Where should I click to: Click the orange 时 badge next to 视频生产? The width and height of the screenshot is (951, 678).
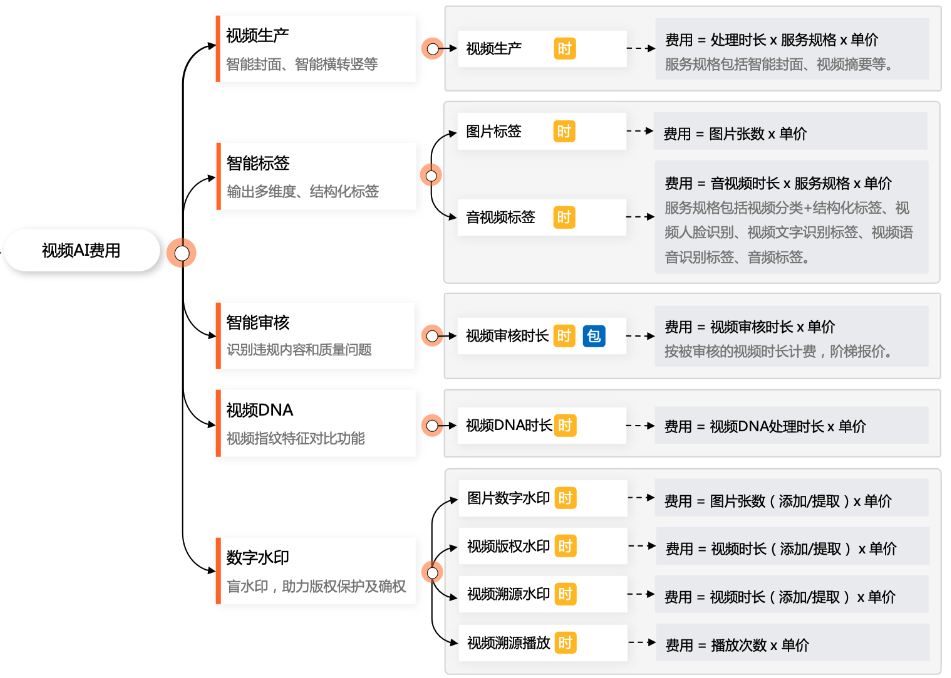(x=565, y=49)
